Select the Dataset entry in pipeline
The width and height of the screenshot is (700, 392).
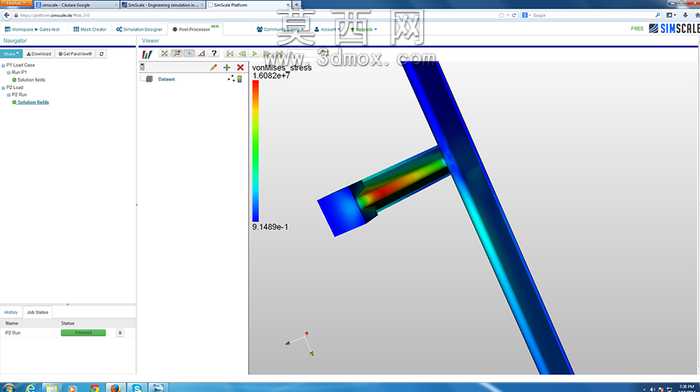(167, 79)
